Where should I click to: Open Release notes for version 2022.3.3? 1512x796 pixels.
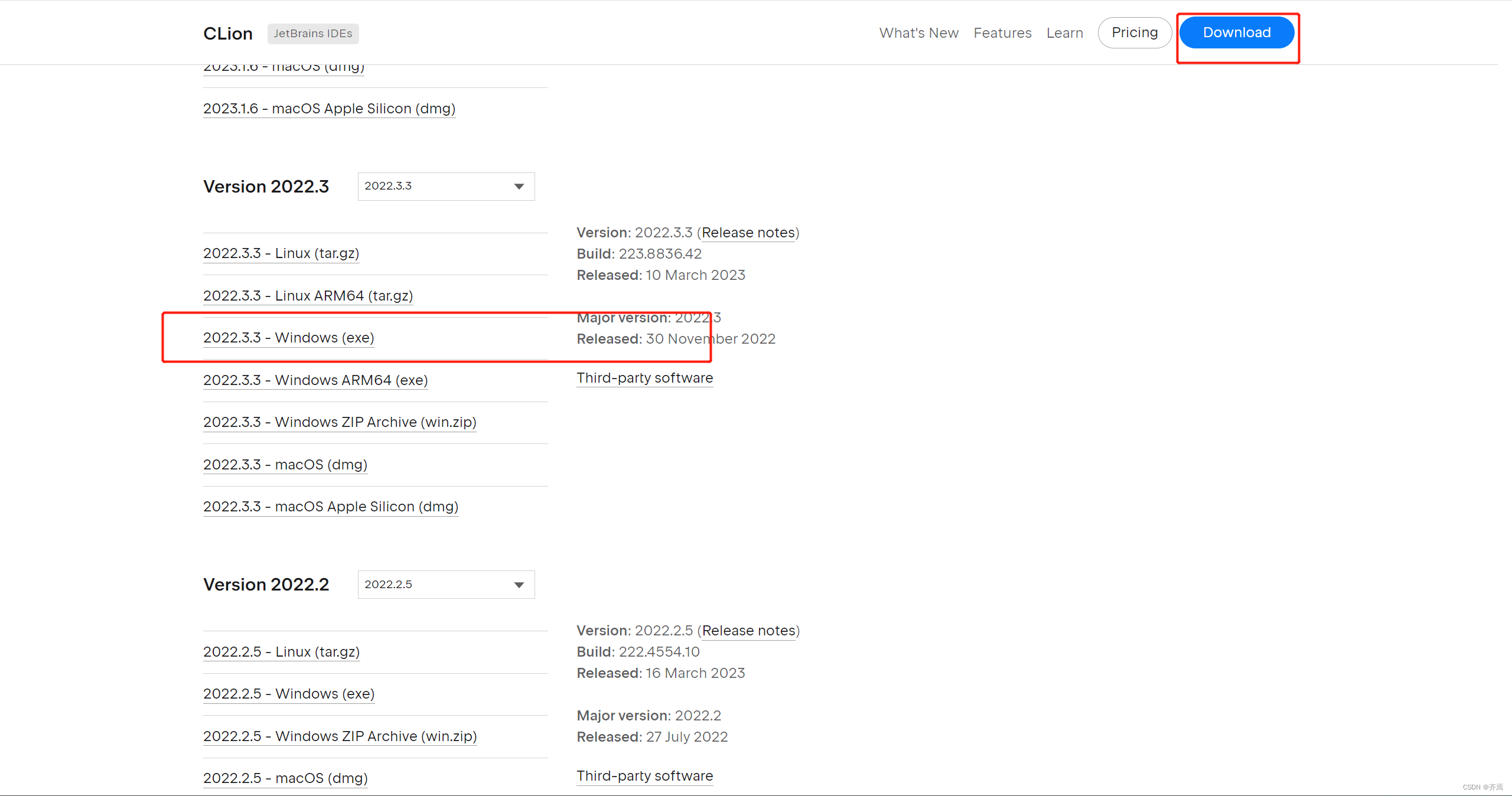coord(748,233)
